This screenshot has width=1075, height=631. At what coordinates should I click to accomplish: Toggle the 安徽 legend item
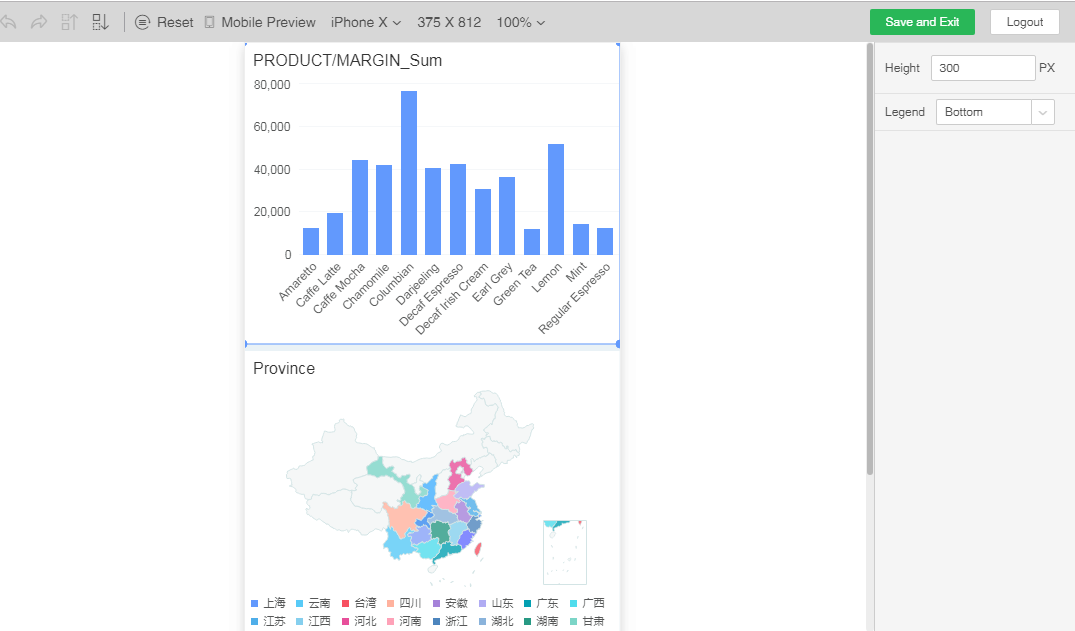[450, 604]
